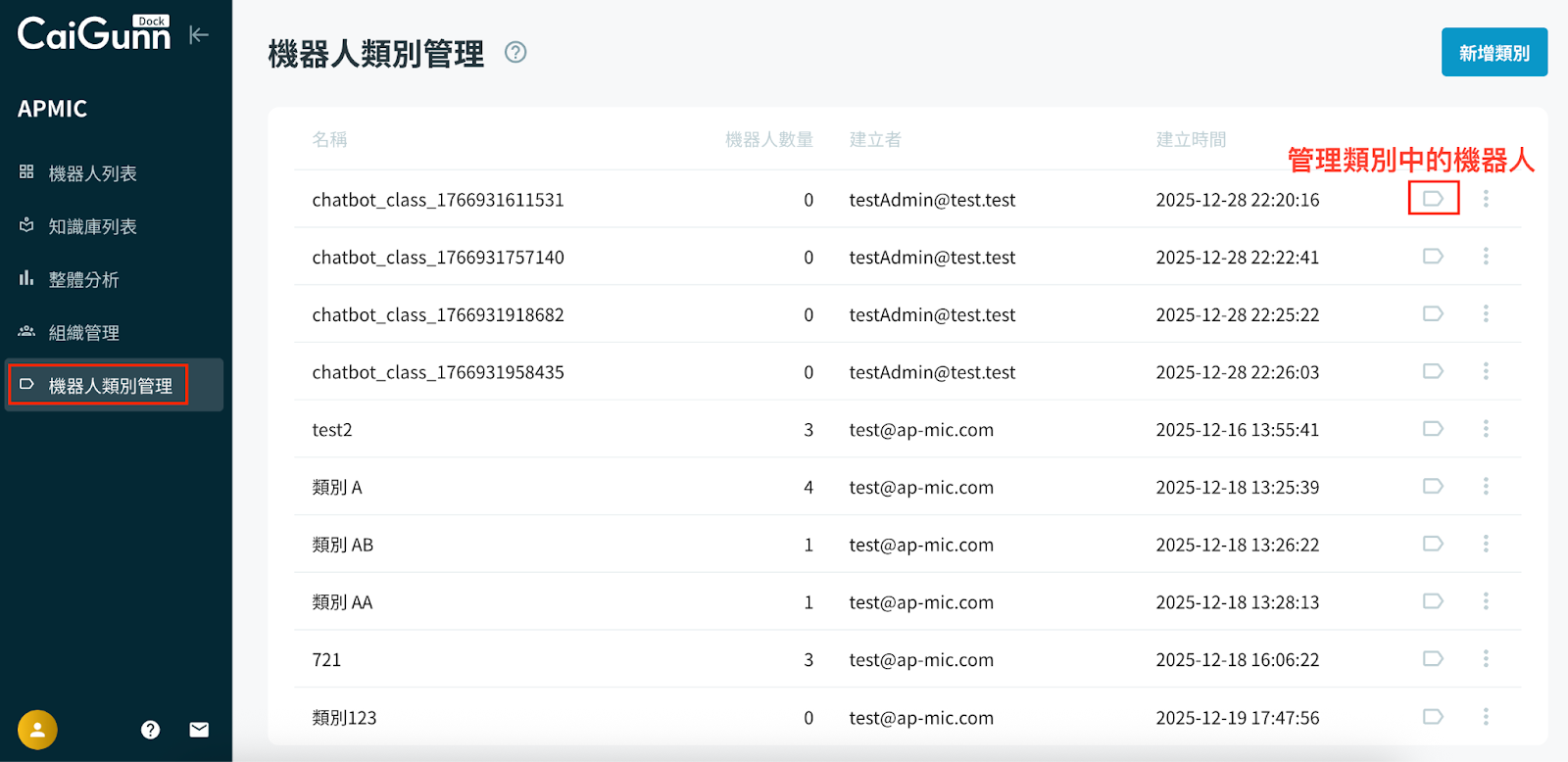This screenshot has width=1568, height=762.
Task: Collapse the sidebar with the arrow icon
Action: tap(199, 35)
